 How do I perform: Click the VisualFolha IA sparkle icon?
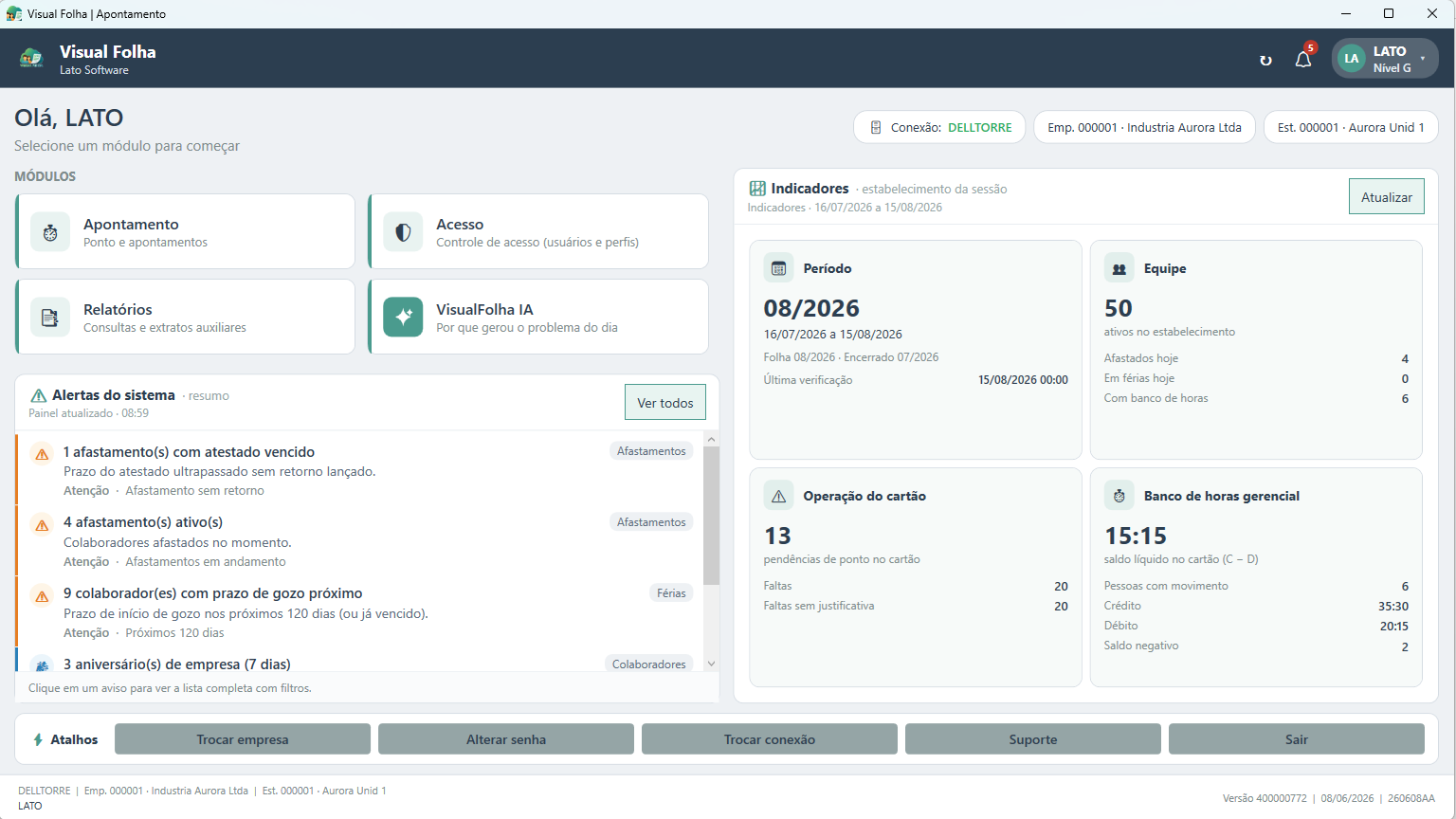403,318
